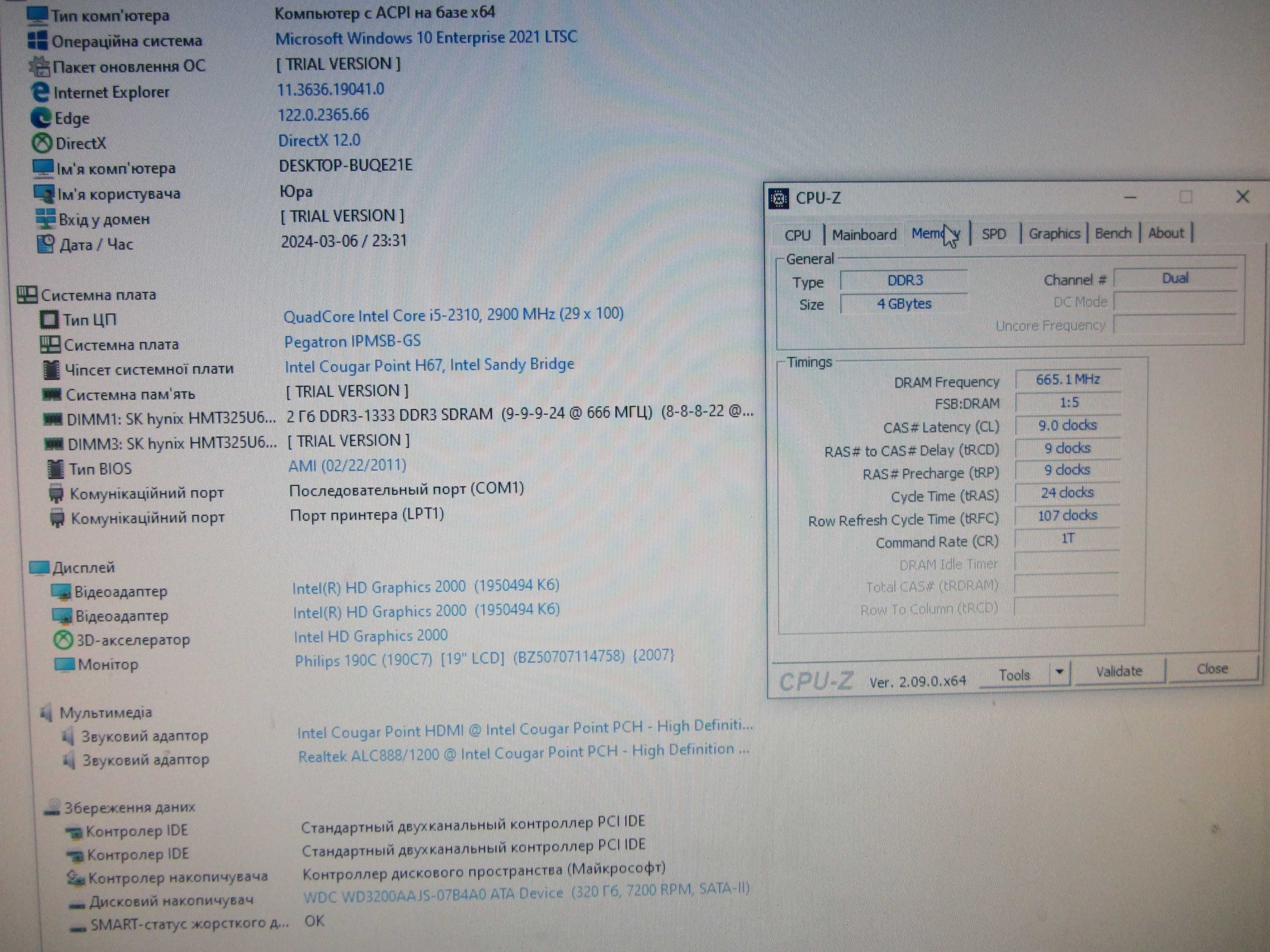
Task: Click the computer name monitor icon
Action: tap(43, 168)
